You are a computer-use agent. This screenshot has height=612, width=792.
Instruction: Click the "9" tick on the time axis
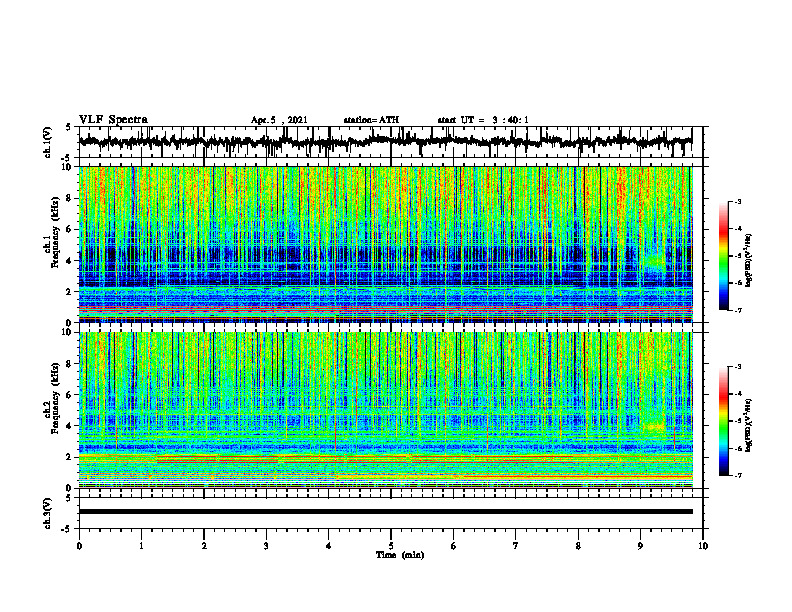click(x=640, y=546)
